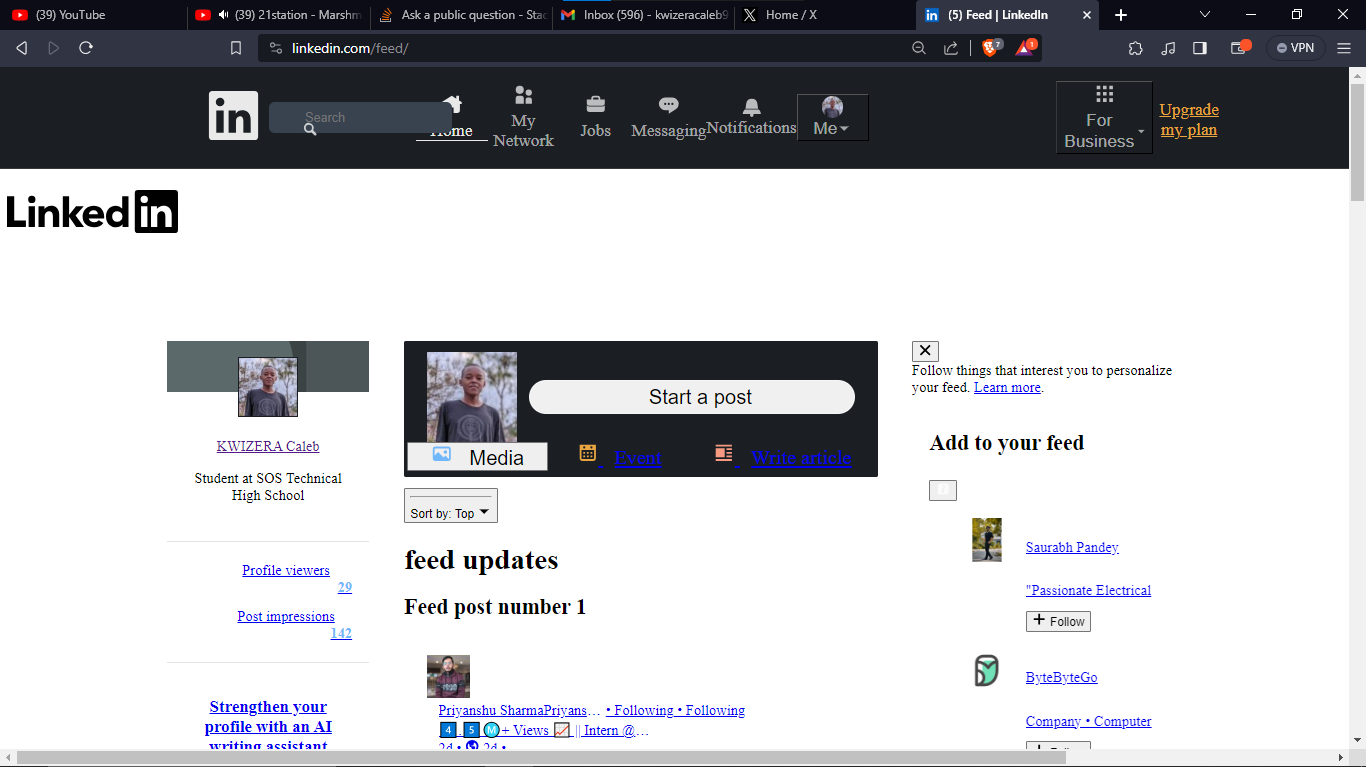Click the Event link
The image size is (1366, 767).
(x=637, y=458)
